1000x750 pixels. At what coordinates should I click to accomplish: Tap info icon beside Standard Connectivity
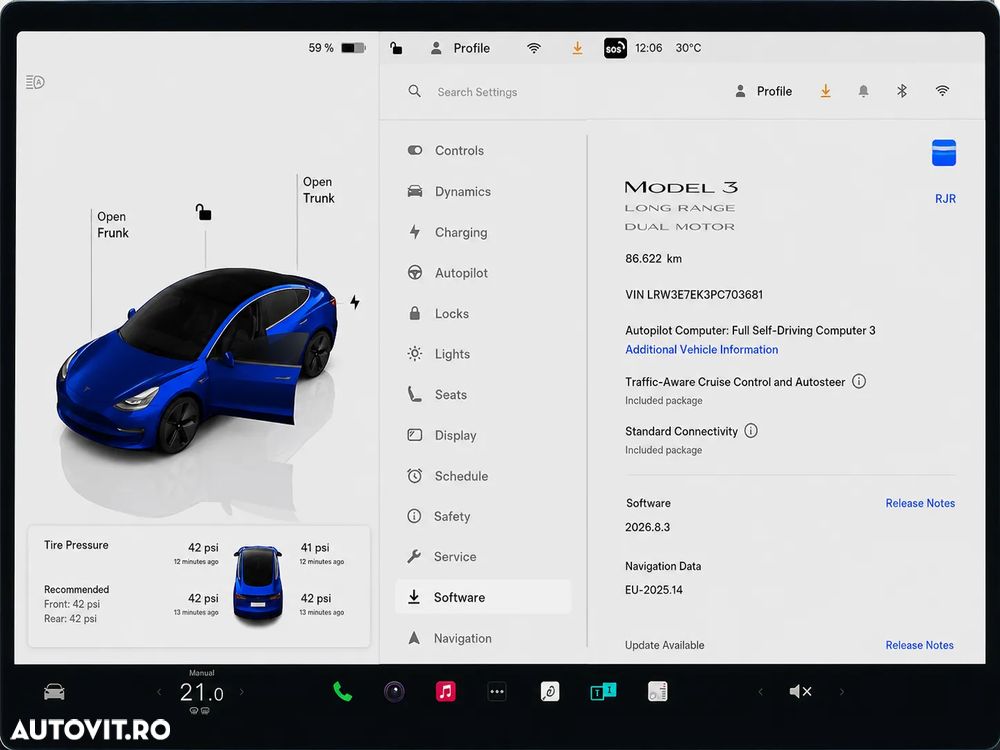pos(751,430)
